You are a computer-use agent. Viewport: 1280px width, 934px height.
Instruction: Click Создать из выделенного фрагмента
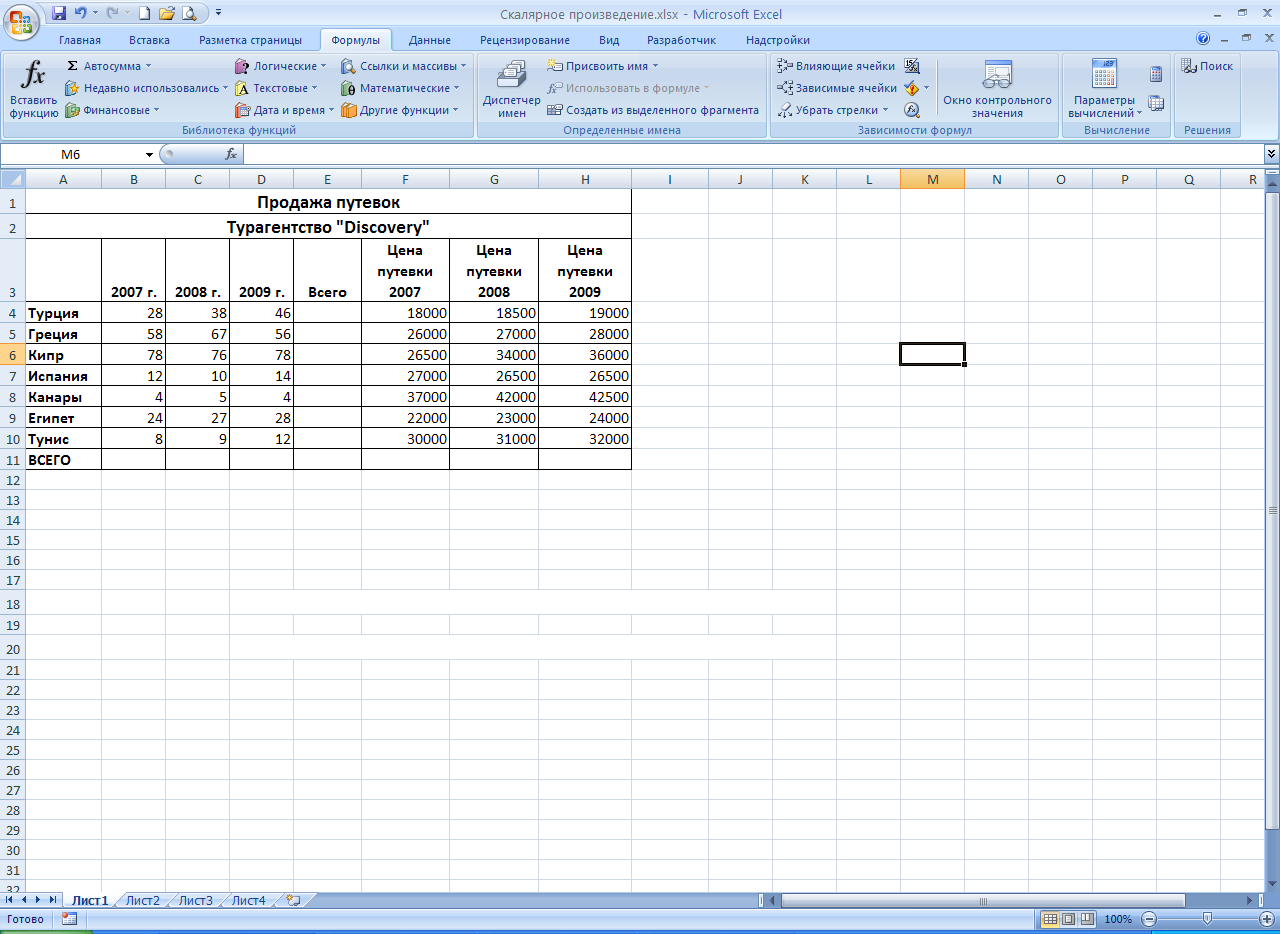click(654, 110)
